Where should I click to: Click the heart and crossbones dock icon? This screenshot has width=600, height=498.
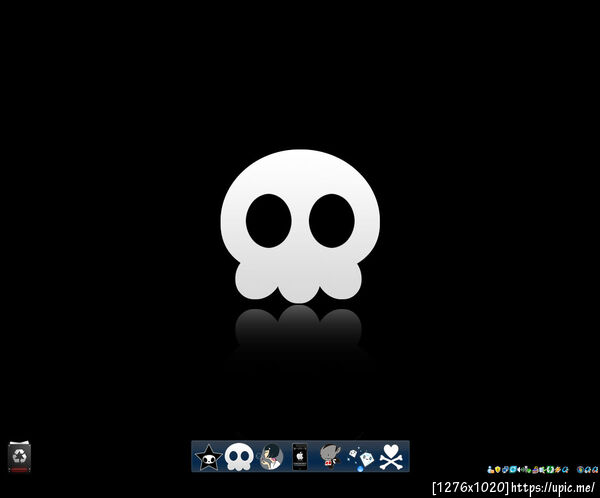pos(391,457)
